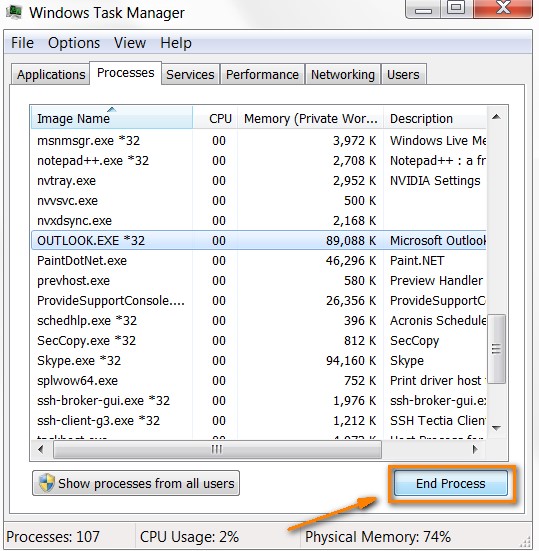This screenshot has width=539, height=551.
Task: Select the nvtray.exe process row
Action: (259, 181)
